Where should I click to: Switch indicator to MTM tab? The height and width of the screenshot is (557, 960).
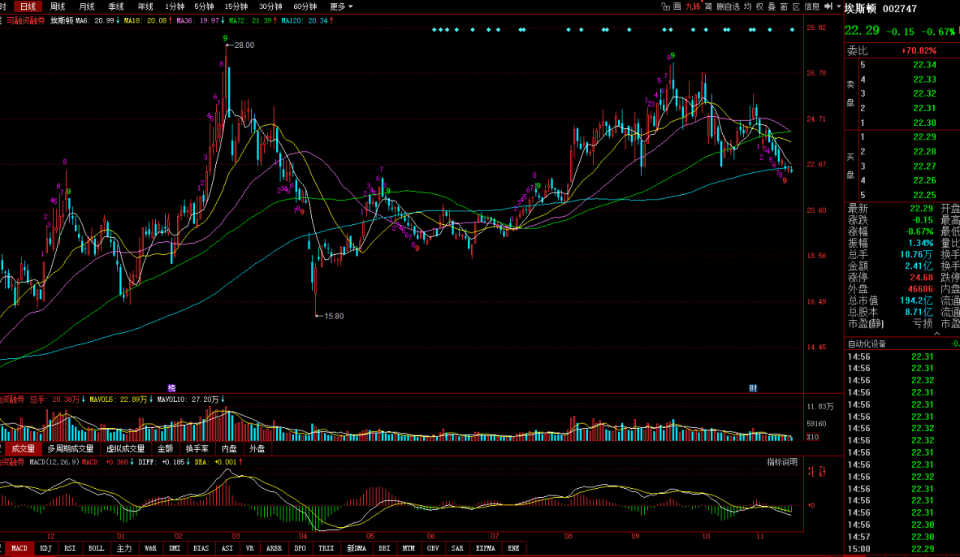(409, 548)
